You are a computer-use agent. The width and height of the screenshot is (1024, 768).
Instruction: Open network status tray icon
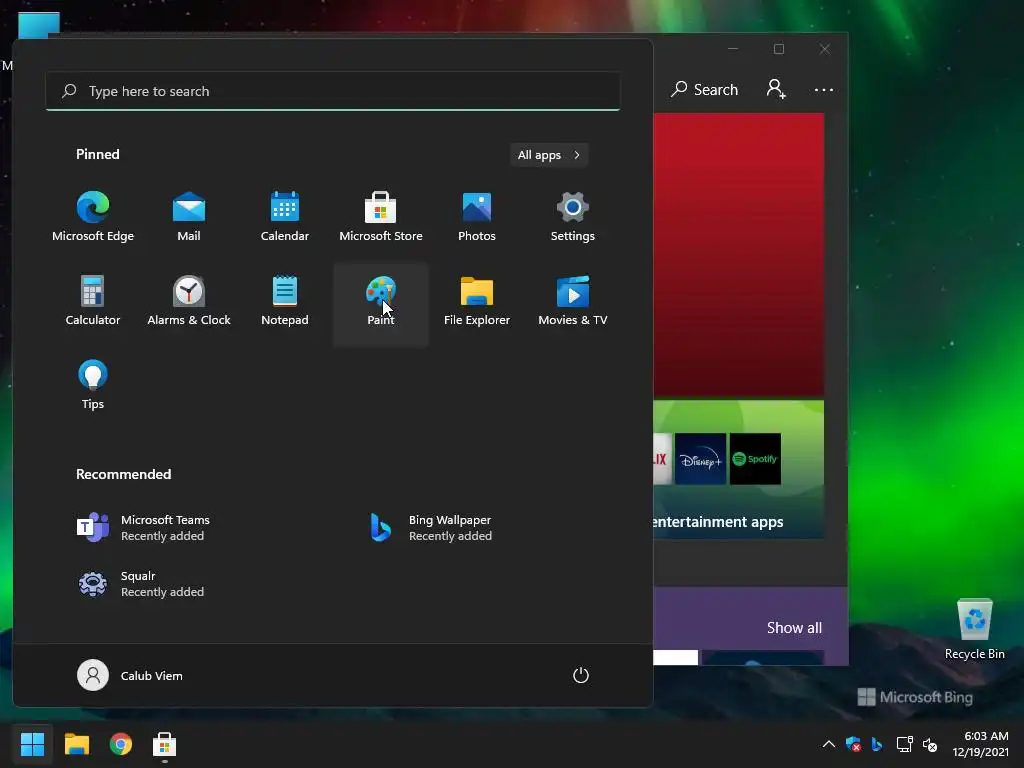point(904,744)
